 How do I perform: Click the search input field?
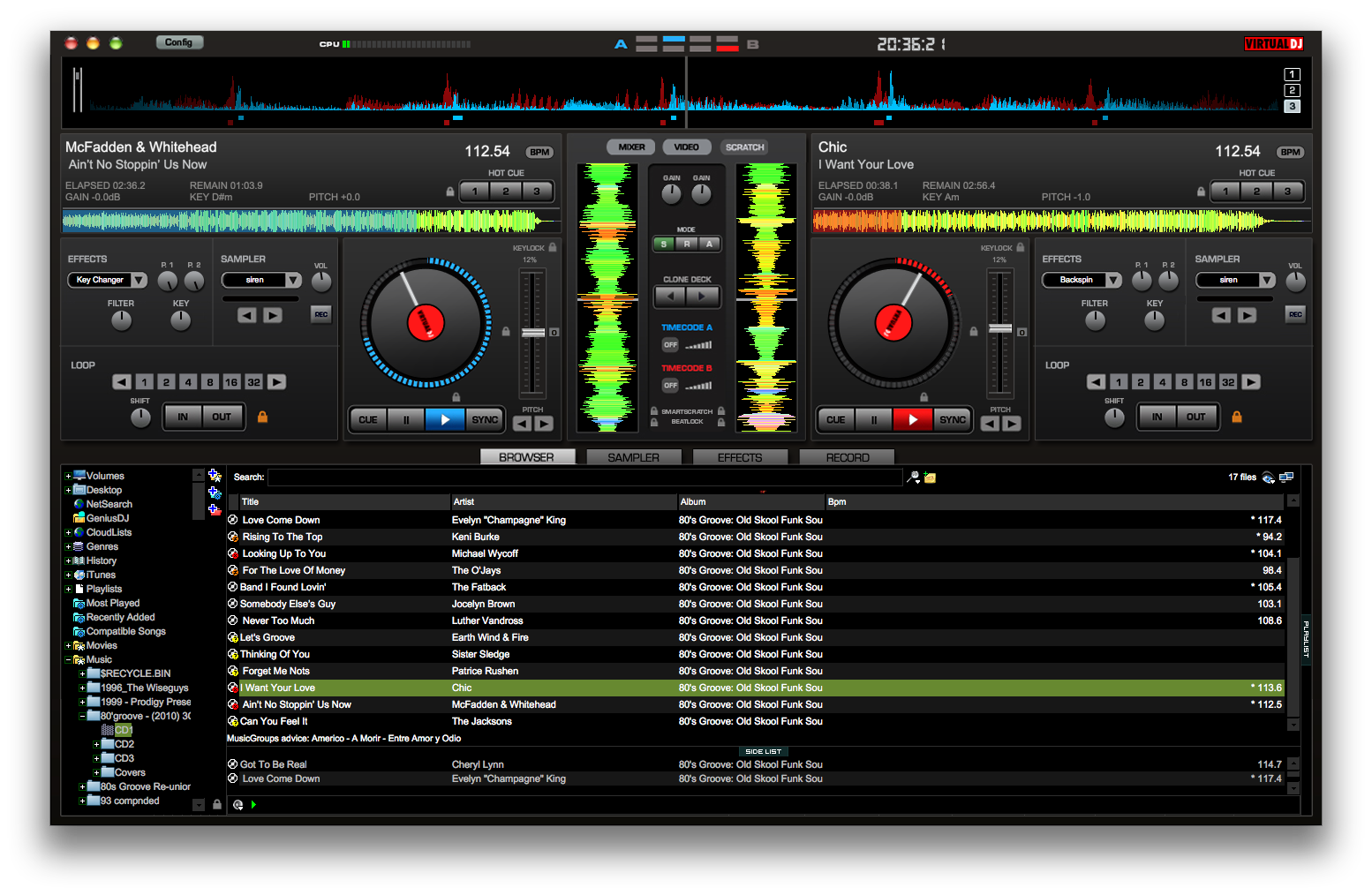coord(584,478)
